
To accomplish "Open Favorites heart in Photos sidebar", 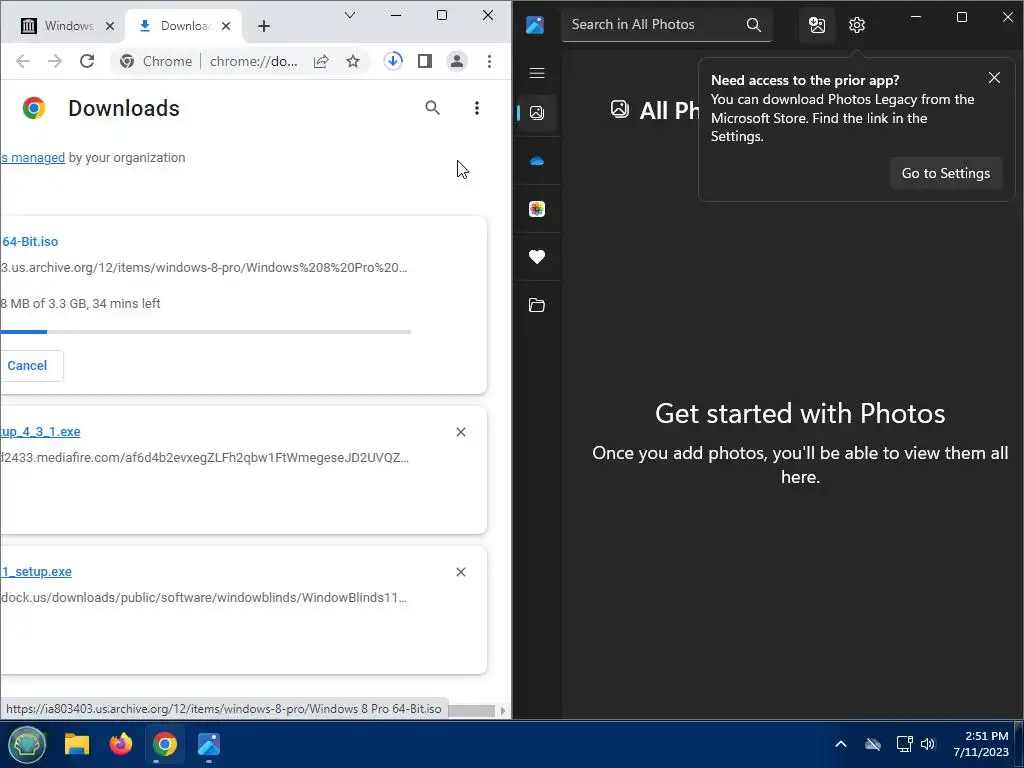I will pyautogui.click(x=537, y=257).
